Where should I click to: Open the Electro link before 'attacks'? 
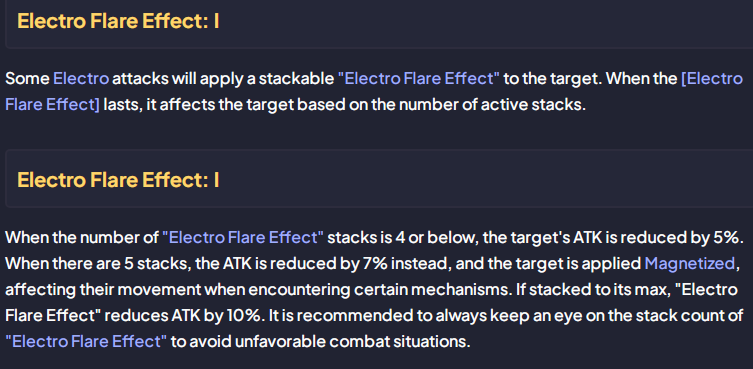pos(81,78)
